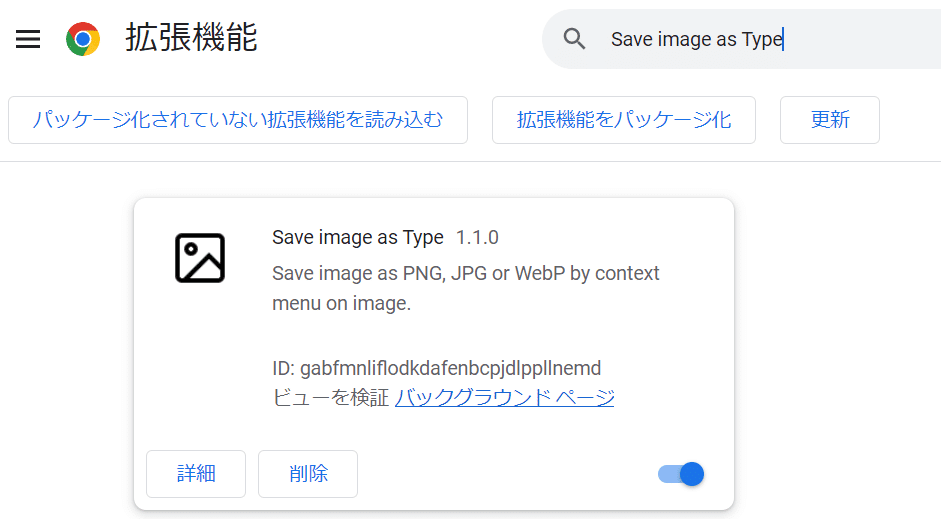Screen dimensions: 941x519
Task: Click パッケージ化されていない拡張機能を読み込む button
Action: 238,120
